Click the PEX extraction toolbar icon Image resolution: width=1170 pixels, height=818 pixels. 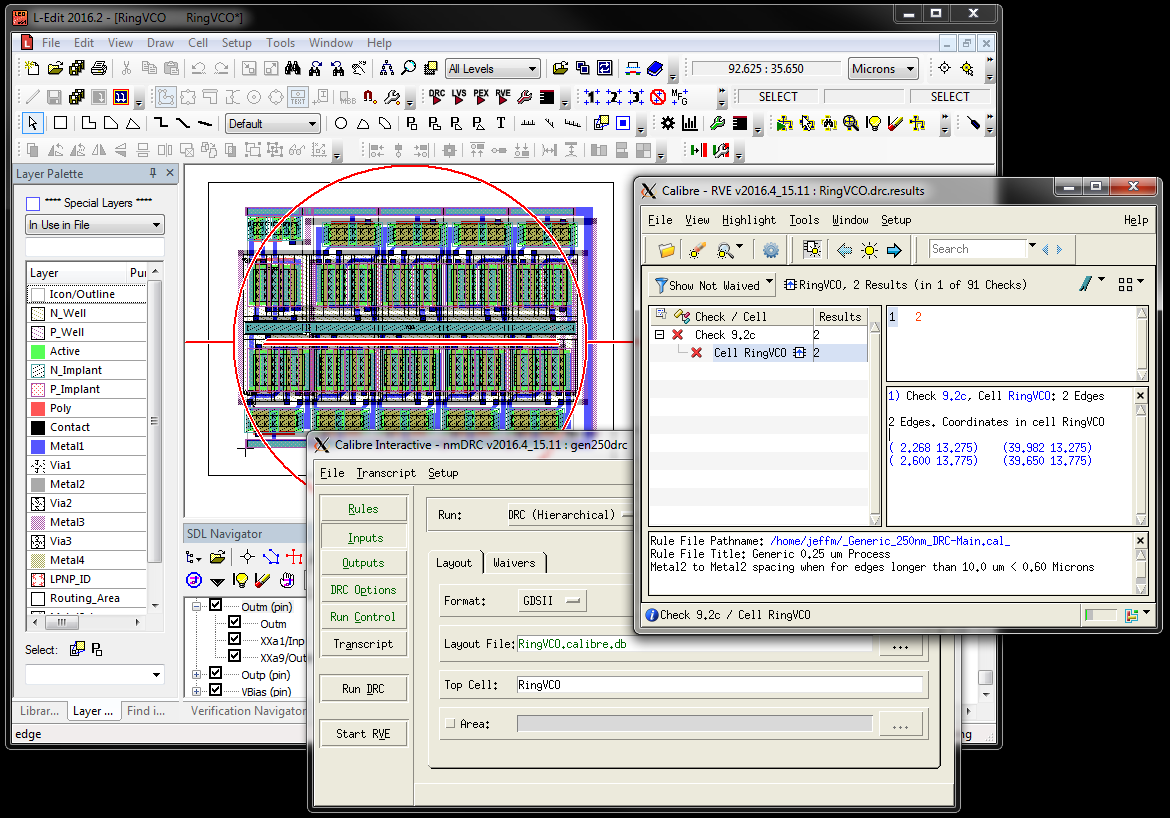[x=481, y=97]
